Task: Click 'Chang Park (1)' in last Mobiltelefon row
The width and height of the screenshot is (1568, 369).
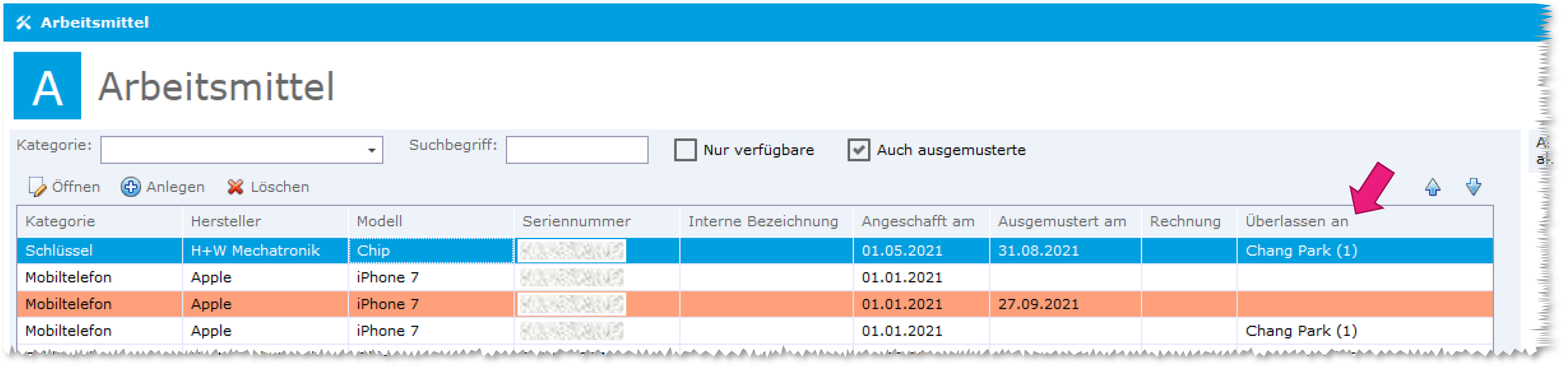Action: (1301, 331)
